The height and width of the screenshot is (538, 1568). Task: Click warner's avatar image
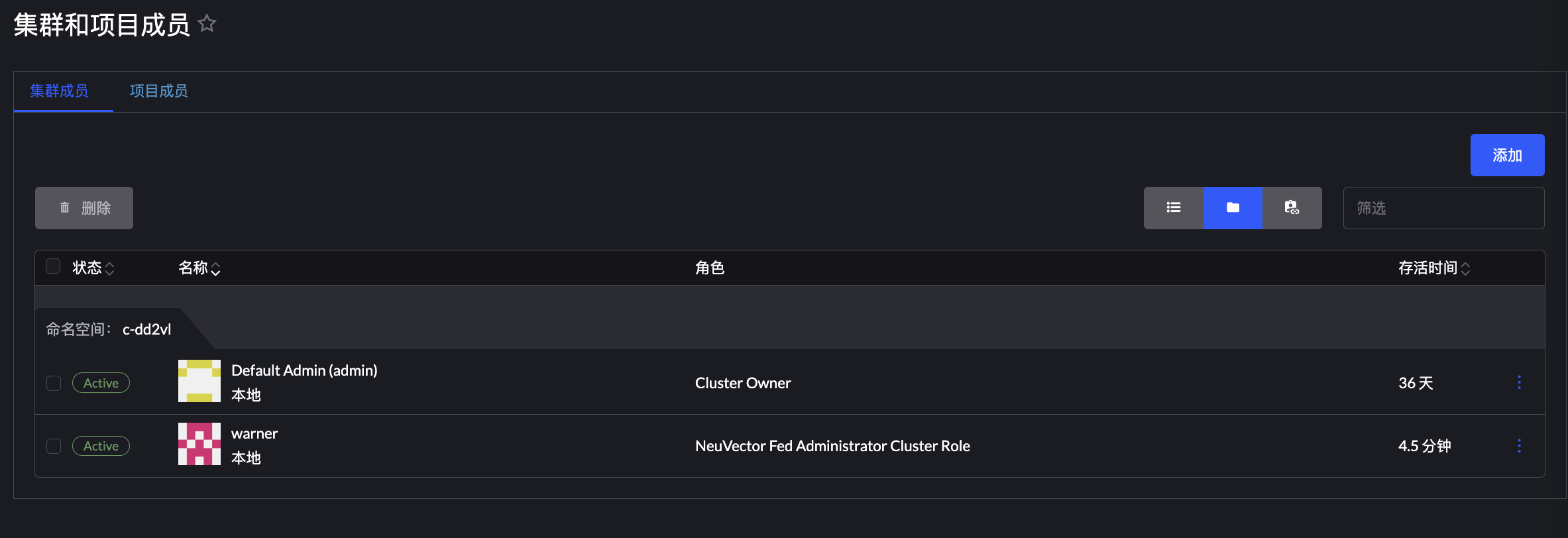pos(199,445)
